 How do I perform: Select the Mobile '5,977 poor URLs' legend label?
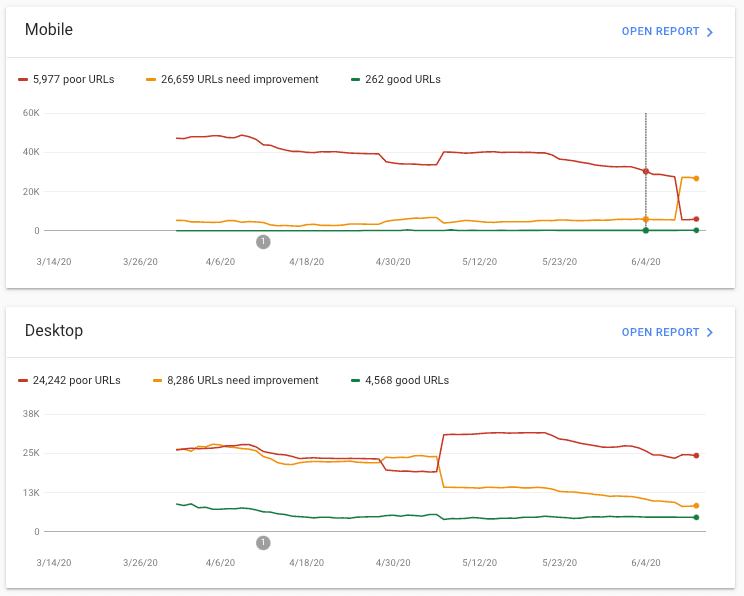point(73,79)
